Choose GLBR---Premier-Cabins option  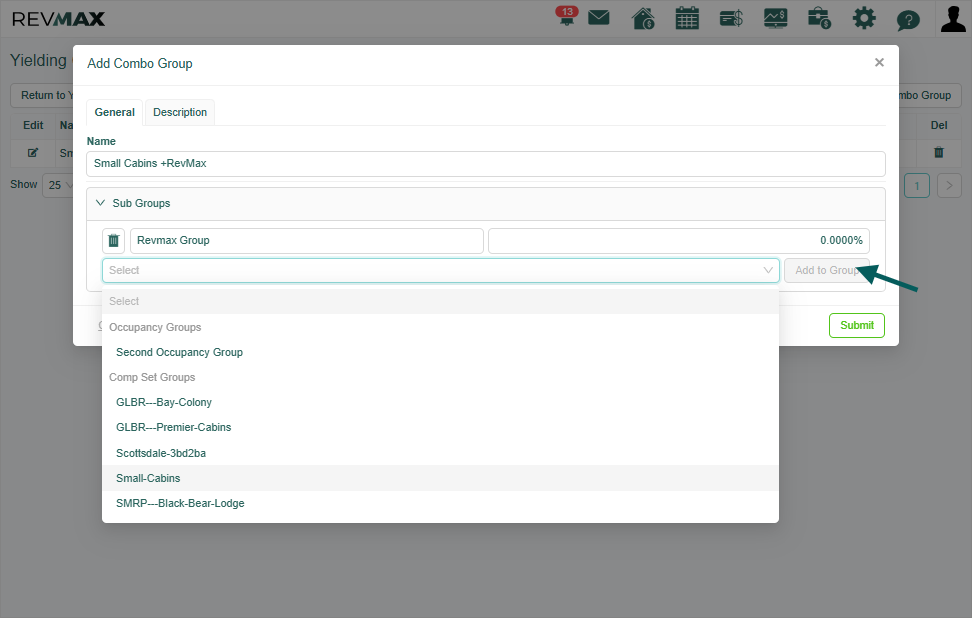[x=440, y=427]
